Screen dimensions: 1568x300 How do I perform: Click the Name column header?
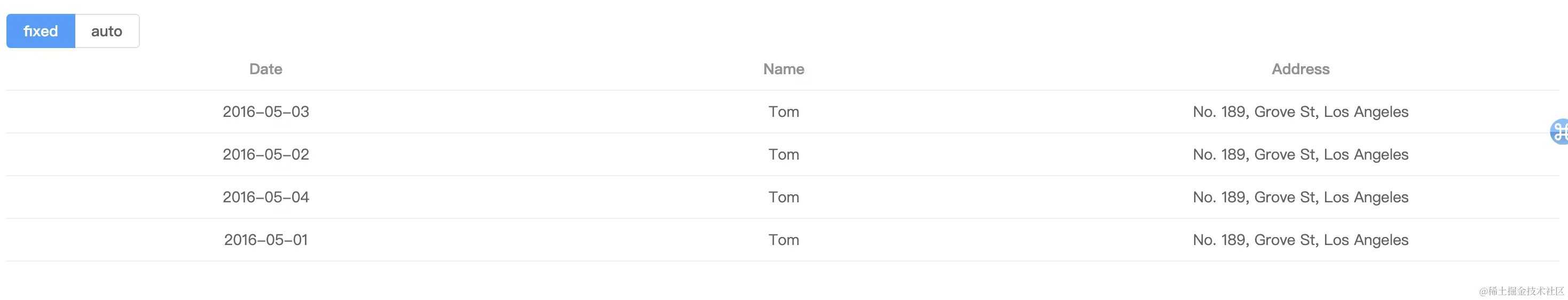[x=784, y=69]
